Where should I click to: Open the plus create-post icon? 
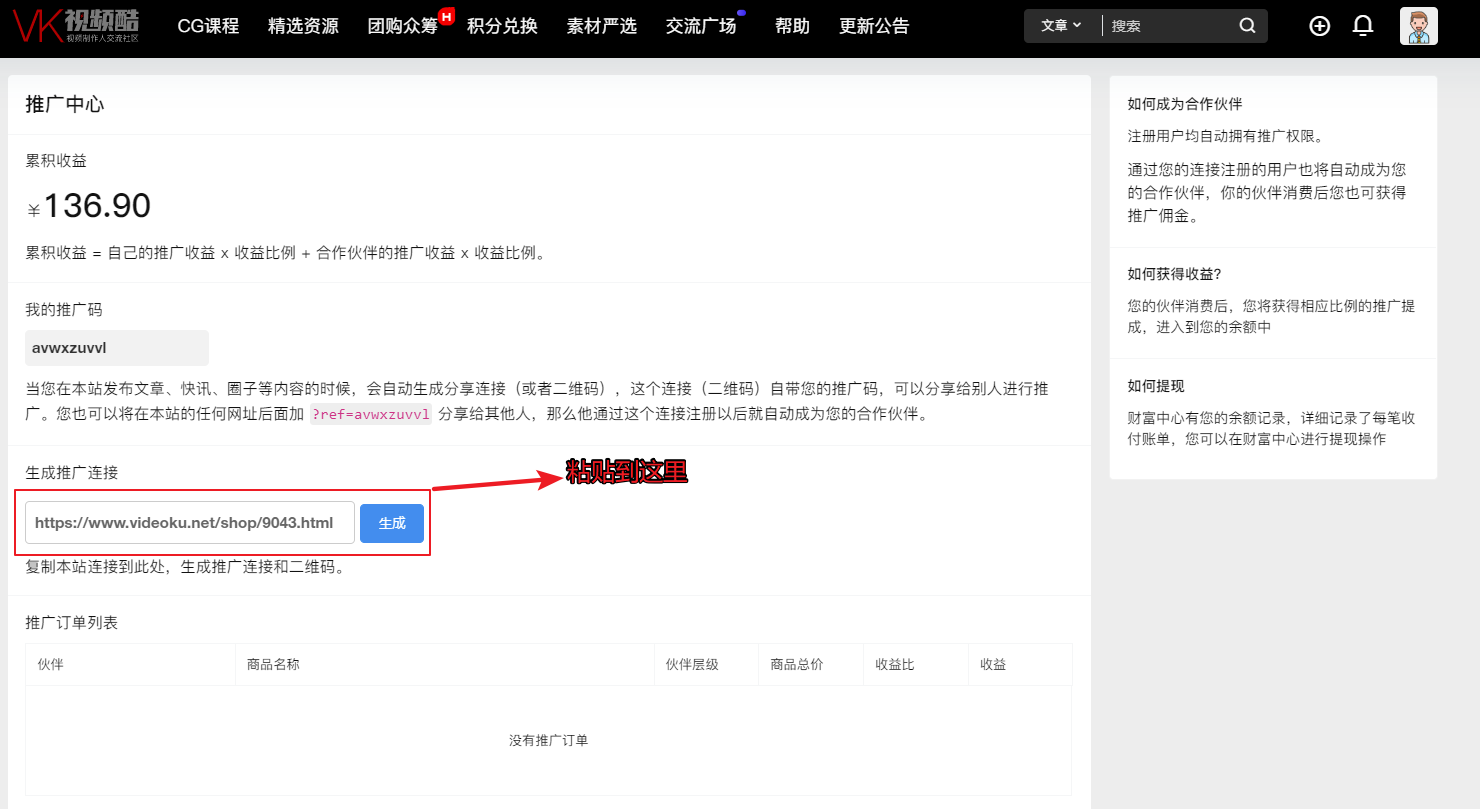point(1319,26)
